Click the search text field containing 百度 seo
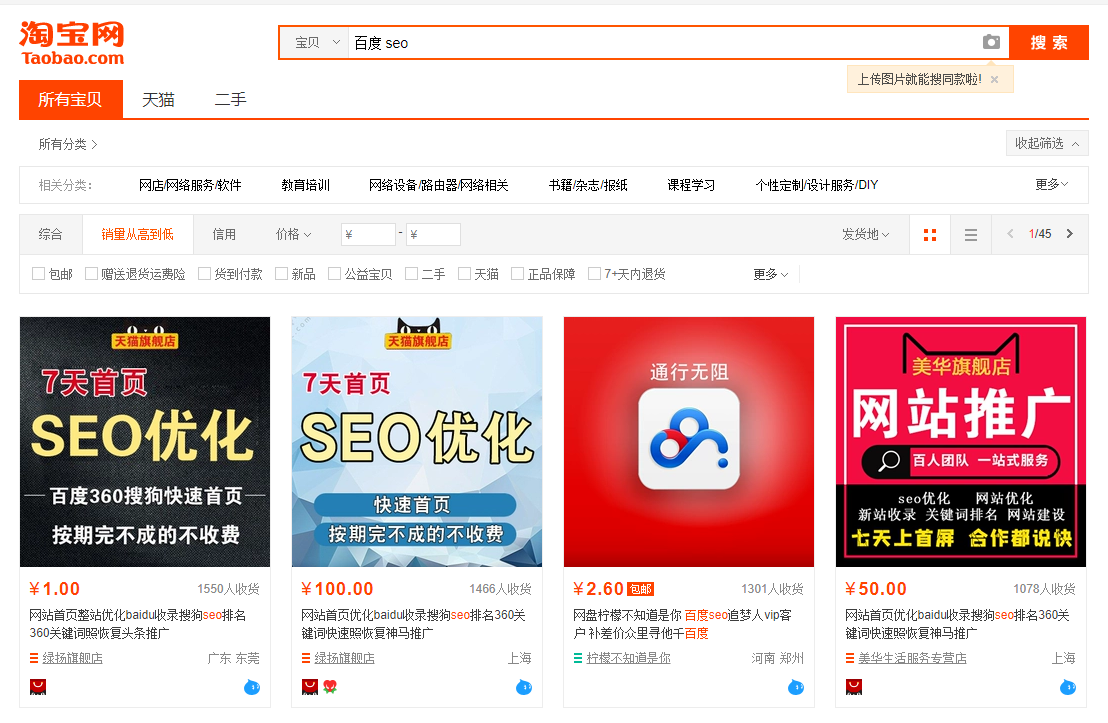The image size is (1108, 723). [x=663, y=42]
